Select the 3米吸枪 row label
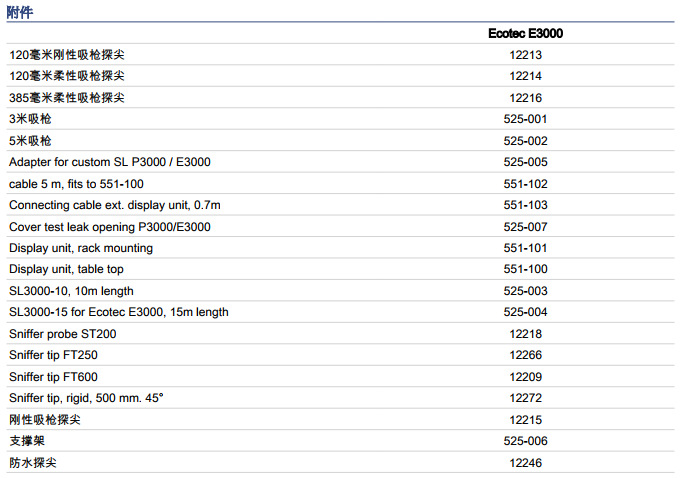Viewport: 681px width, 478px height. (31, 119)
